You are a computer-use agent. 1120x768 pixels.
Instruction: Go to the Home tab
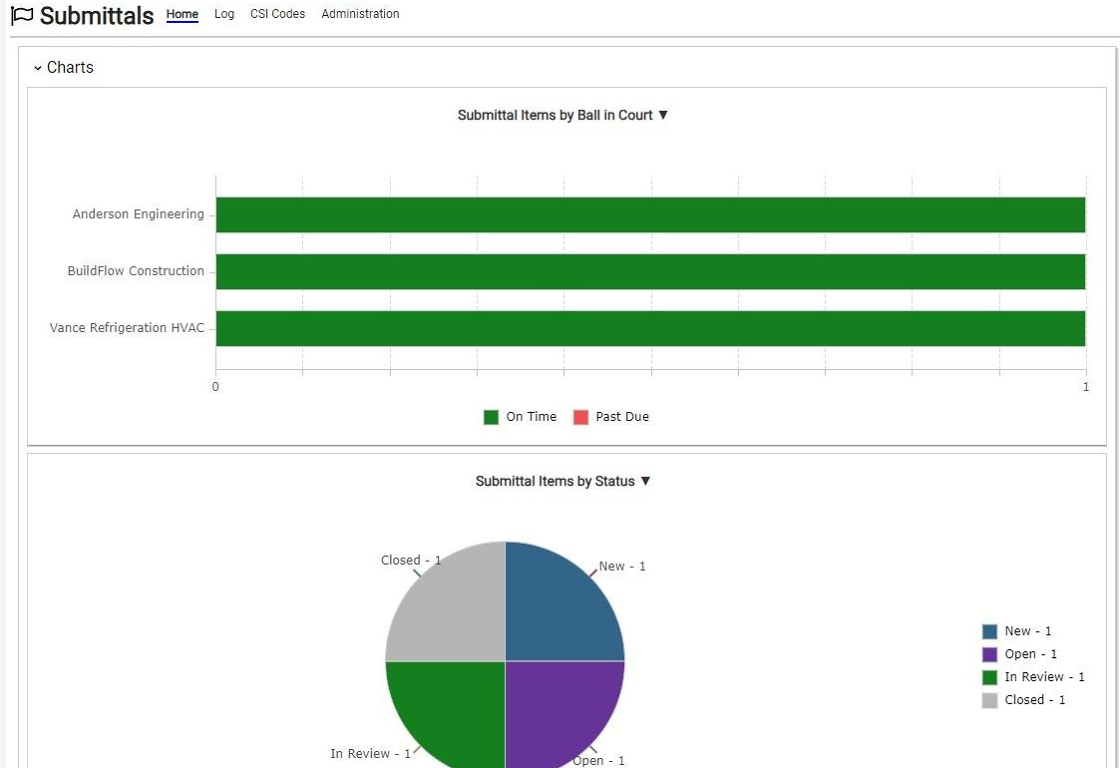click(x=182, y=14)
